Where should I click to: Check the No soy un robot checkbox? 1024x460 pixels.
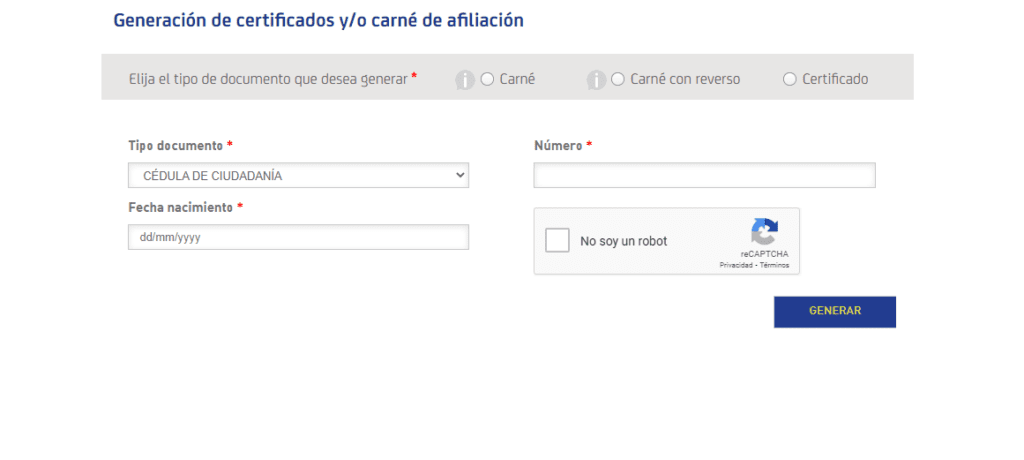[x=558, y=241]
